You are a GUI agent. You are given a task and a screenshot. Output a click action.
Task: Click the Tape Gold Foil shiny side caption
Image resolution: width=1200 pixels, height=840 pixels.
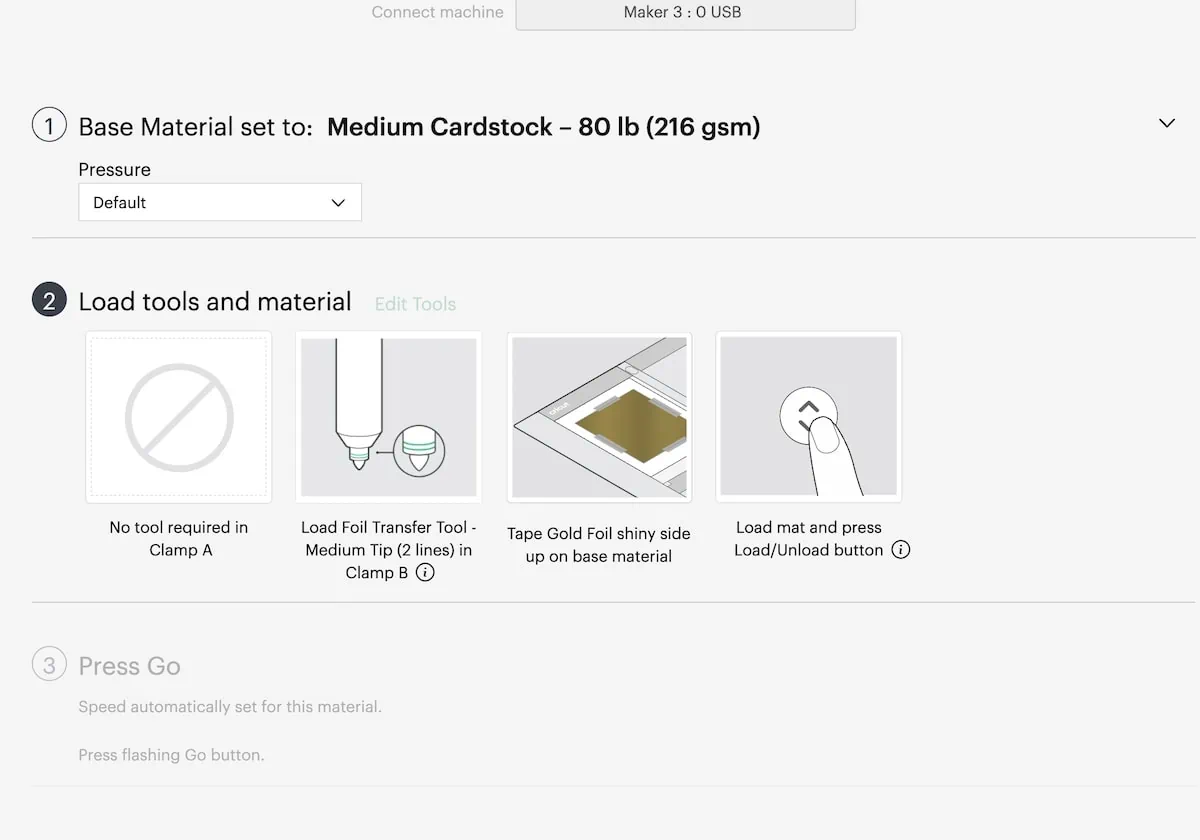599,545
